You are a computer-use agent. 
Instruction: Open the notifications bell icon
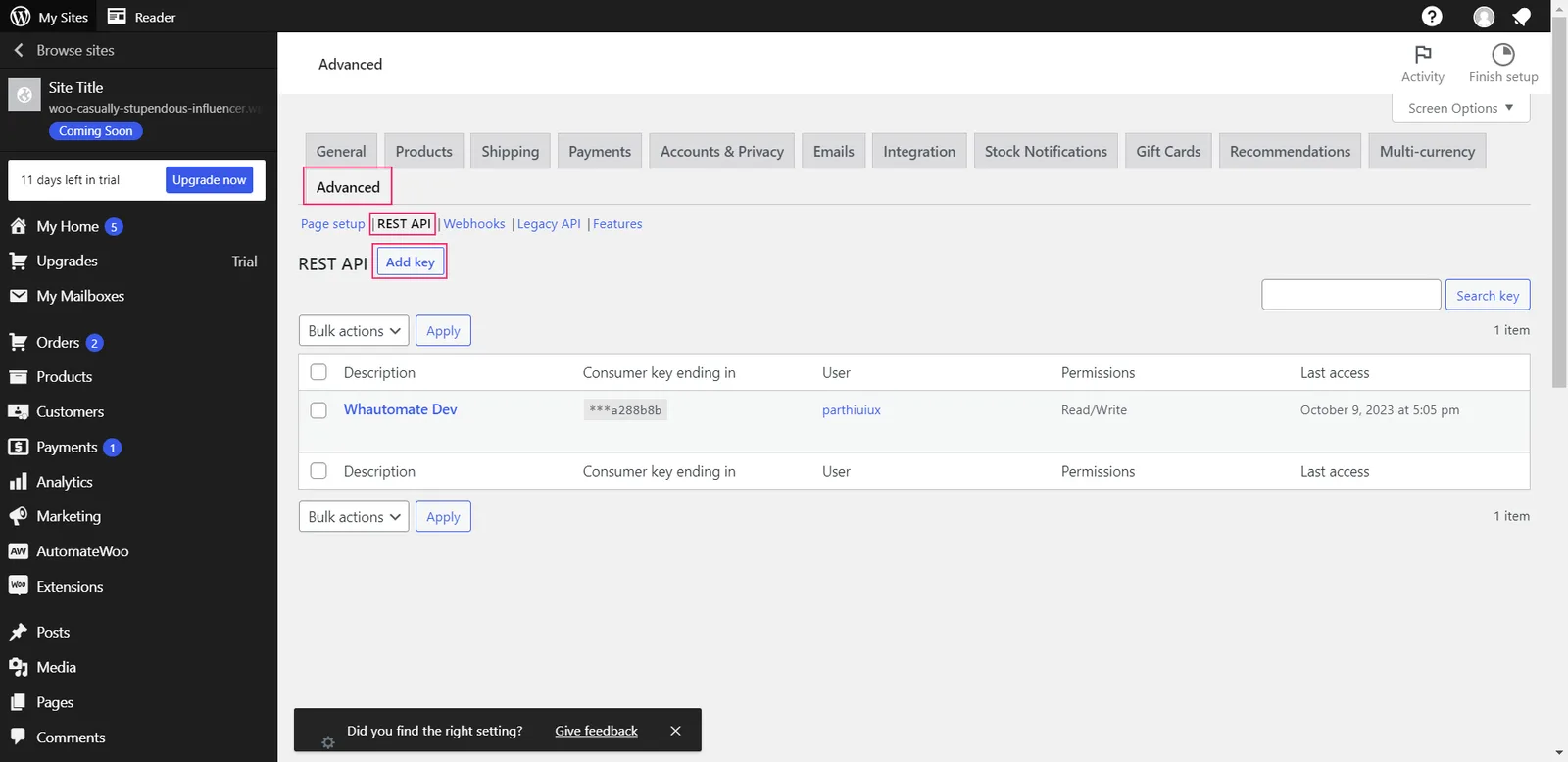[1522, 17]
